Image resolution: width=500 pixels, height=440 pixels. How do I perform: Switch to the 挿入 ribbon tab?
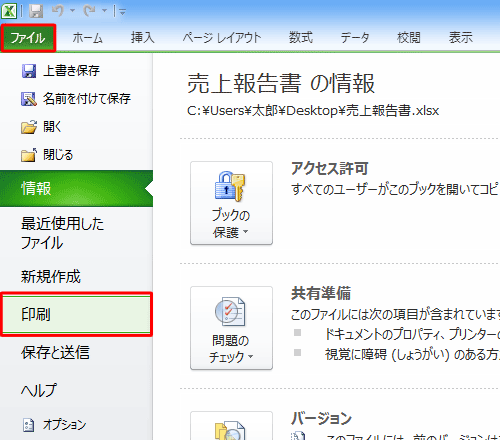pos(143,38)
